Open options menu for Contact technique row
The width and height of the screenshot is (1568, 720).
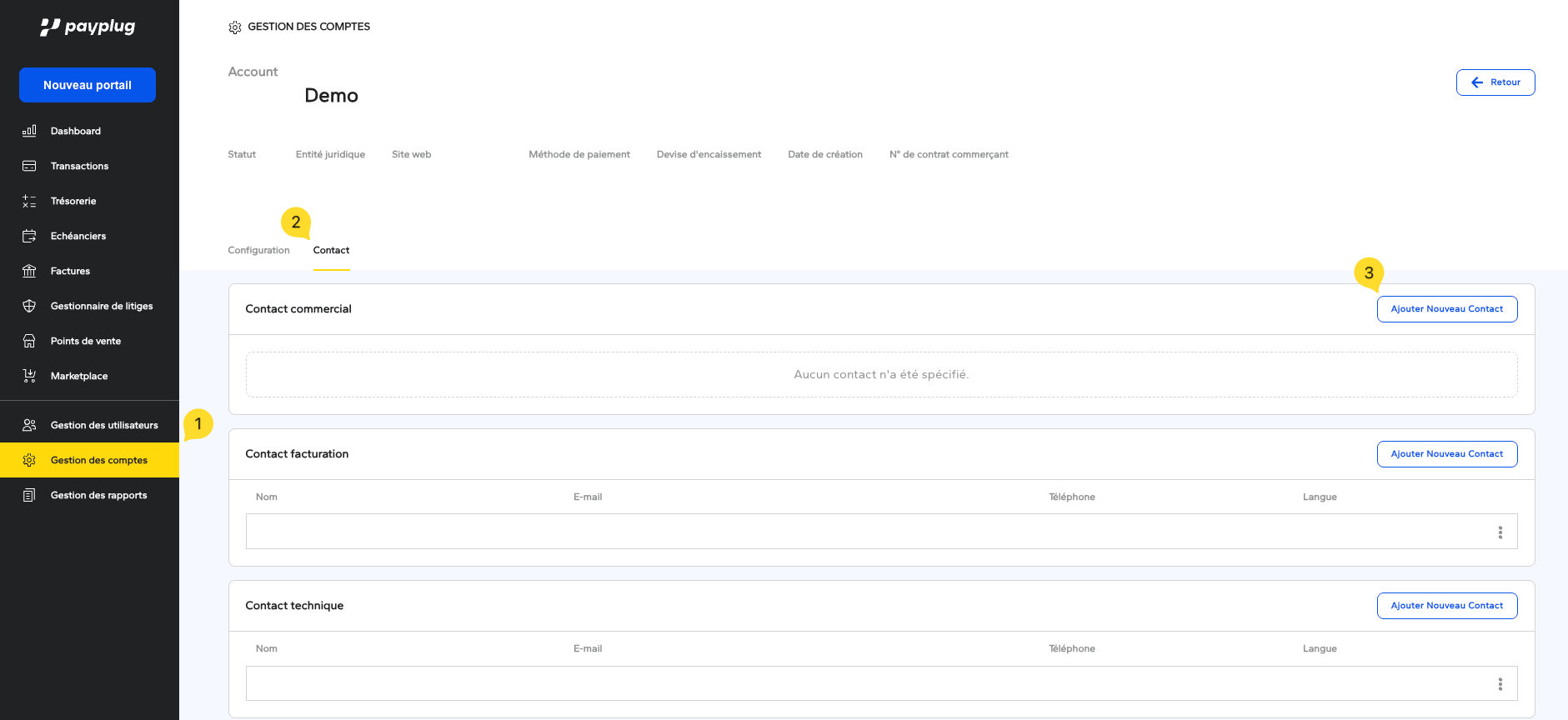point(1500,684)
